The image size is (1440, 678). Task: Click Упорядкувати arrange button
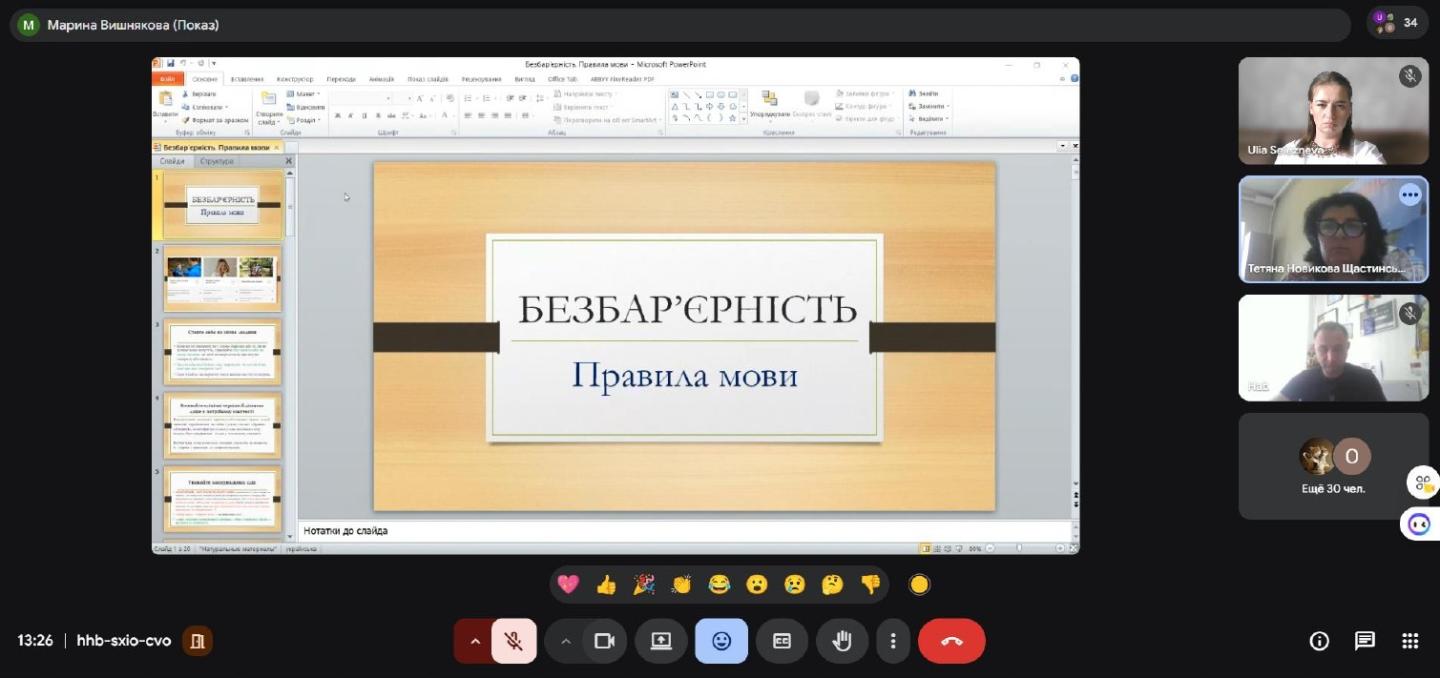770,107
